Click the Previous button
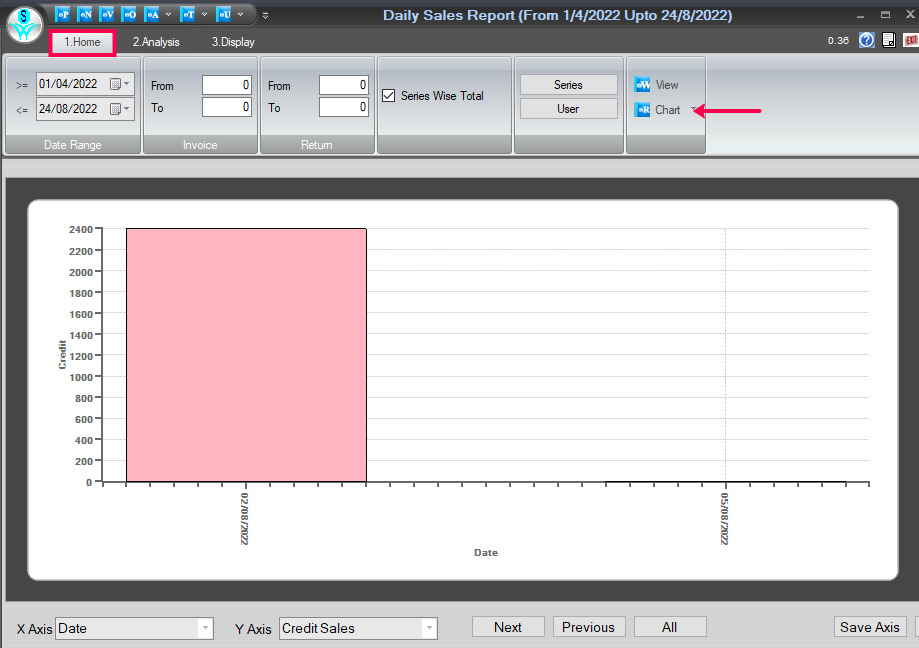The height and width of the screenshot is (648, 919). pyautogui.click(x=588, y=627)
